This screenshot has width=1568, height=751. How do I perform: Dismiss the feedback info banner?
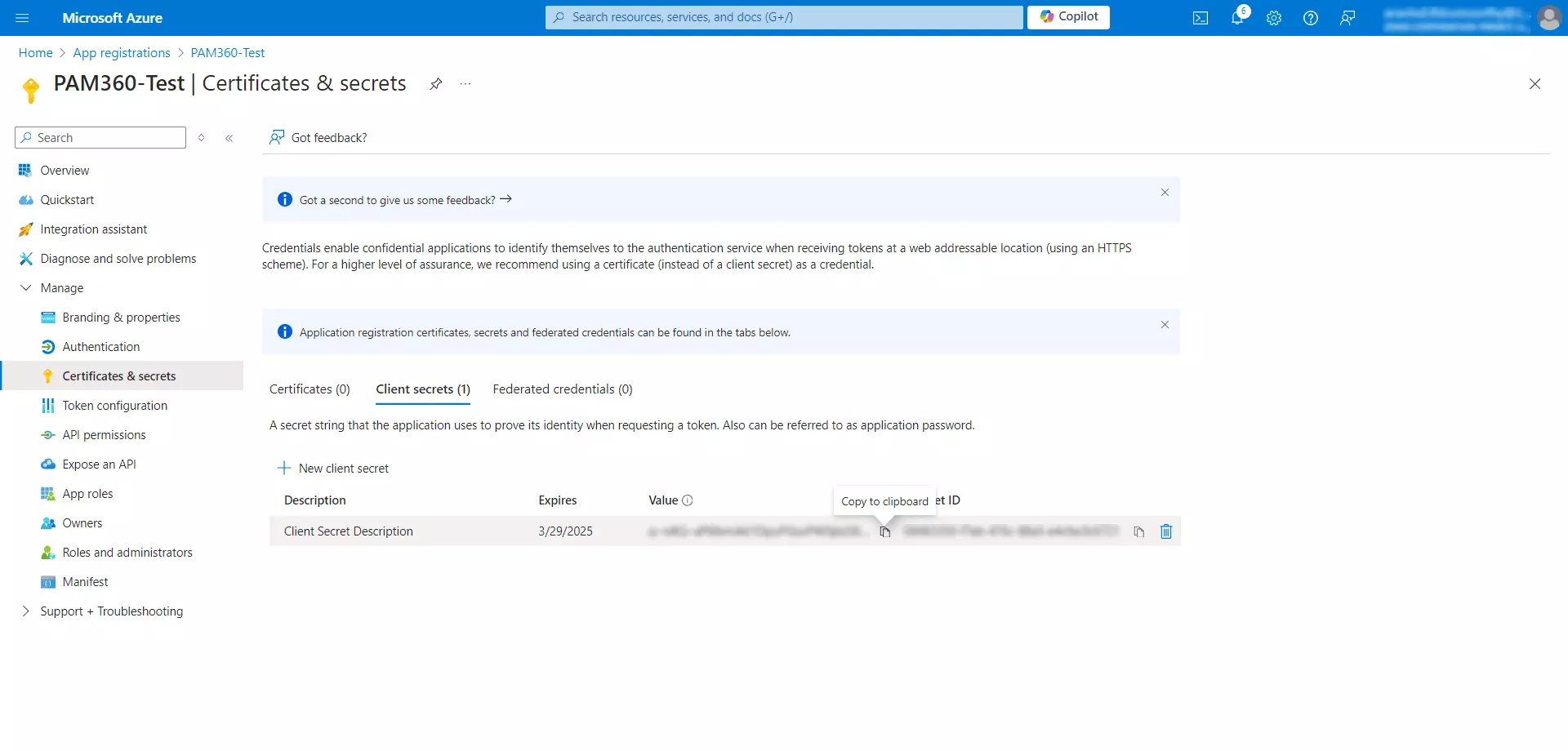tap(1165, 193)
